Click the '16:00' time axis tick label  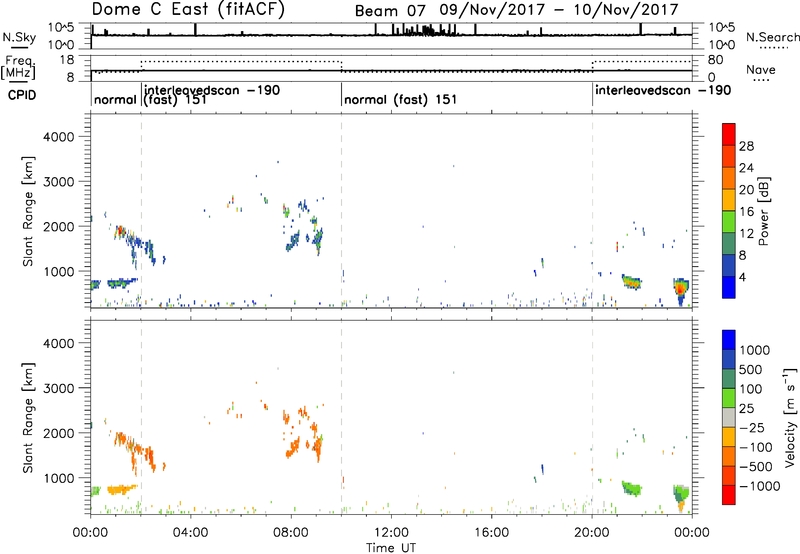point(491,533)
